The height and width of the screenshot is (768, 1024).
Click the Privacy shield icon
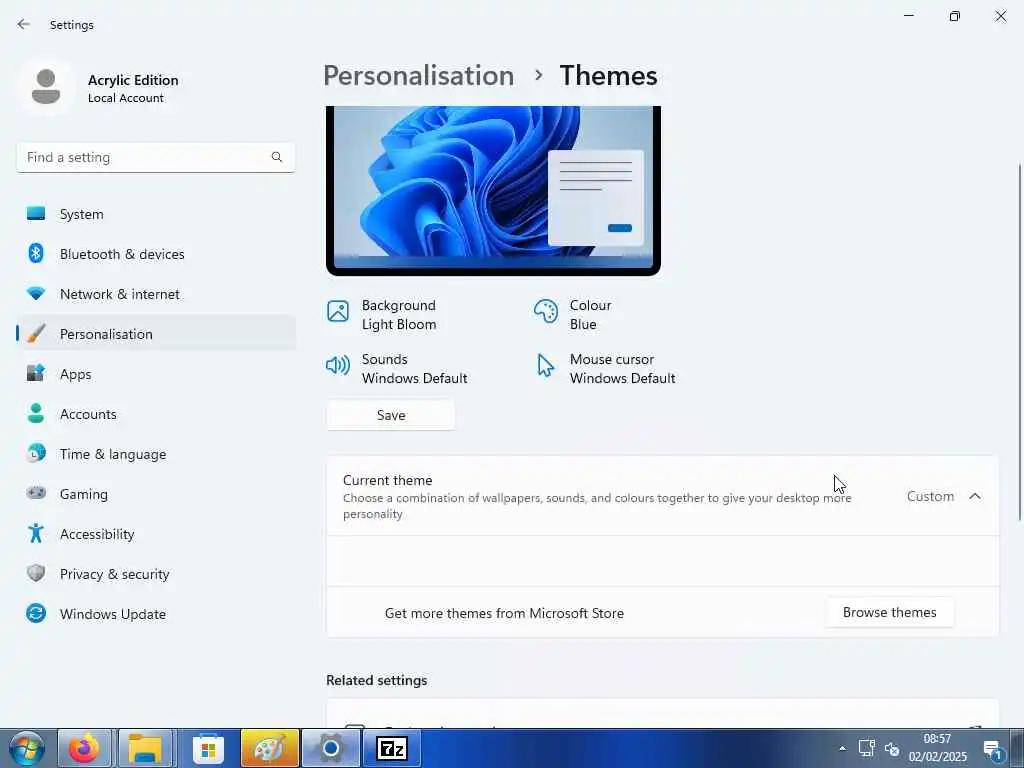click(36, 573)
